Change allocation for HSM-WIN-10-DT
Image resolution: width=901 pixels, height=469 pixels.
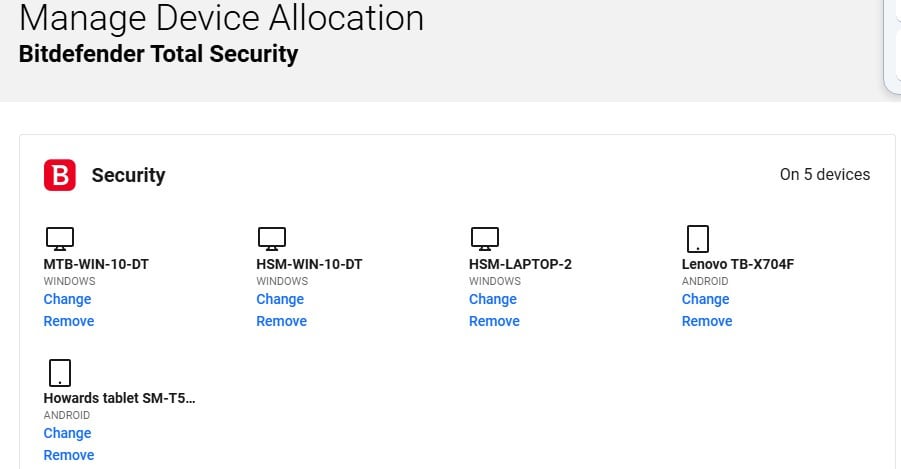[280, 299]
